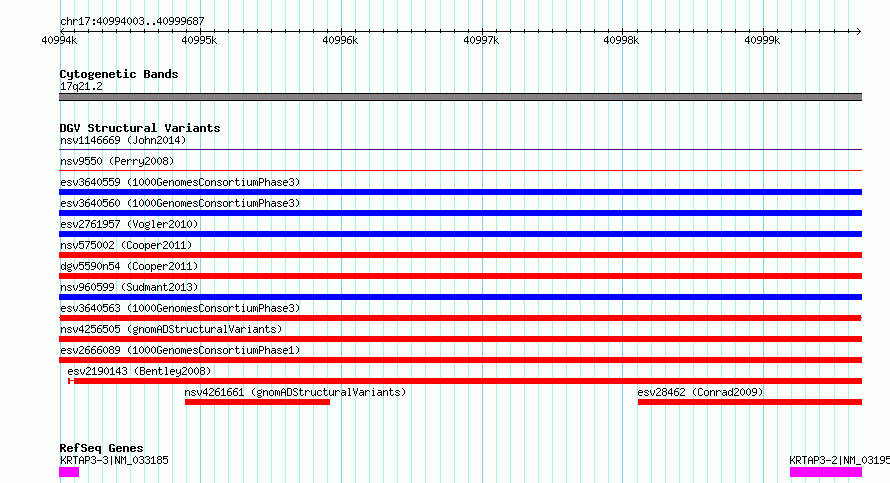Click the short red bar under nsv4261661
The width and height of the screenshot is (890, 483).
(x=257, y=402)
